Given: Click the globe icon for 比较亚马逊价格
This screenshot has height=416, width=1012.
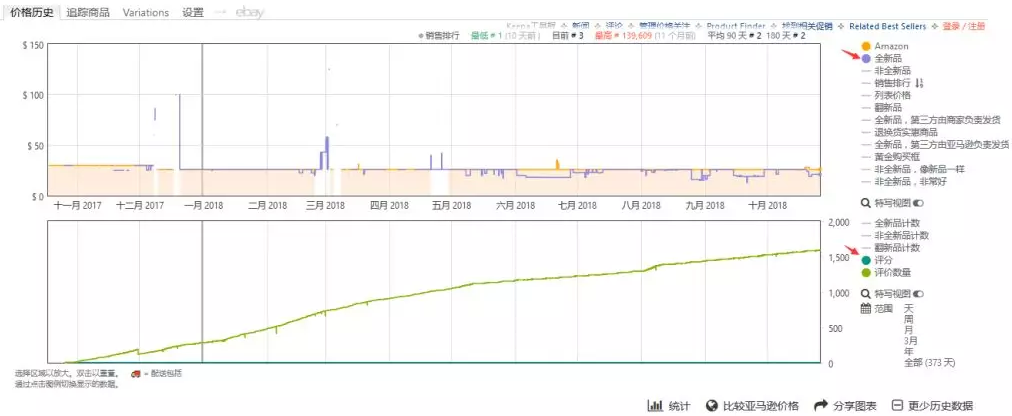Looking at the screenshot, I should point(713,405).
